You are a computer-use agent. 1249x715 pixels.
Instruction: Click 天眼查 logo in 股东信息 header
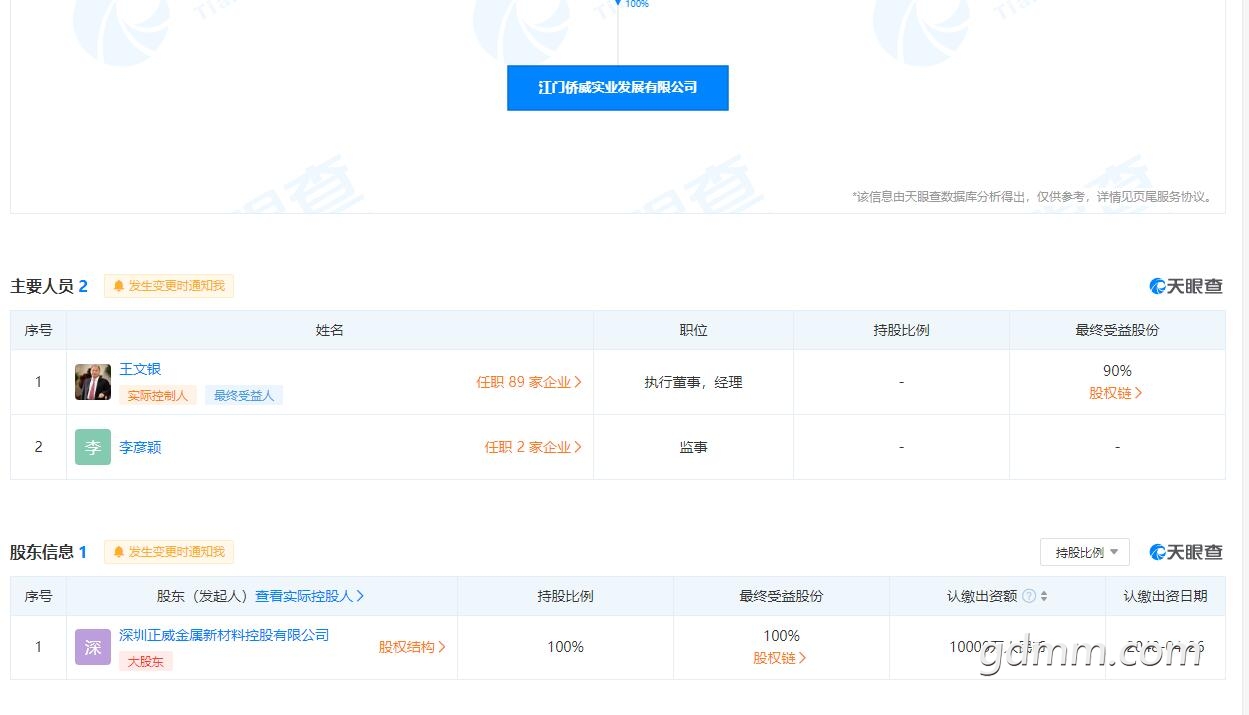pyautogui.click(x=1186, y=552)
